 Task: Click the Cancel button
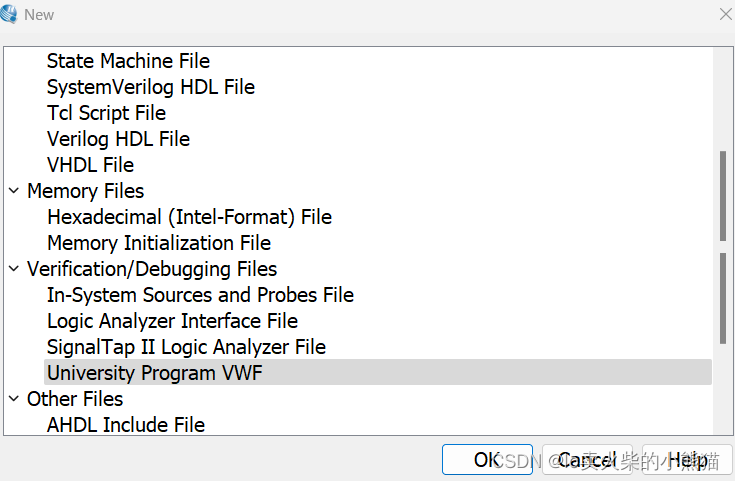pos(587,460)
